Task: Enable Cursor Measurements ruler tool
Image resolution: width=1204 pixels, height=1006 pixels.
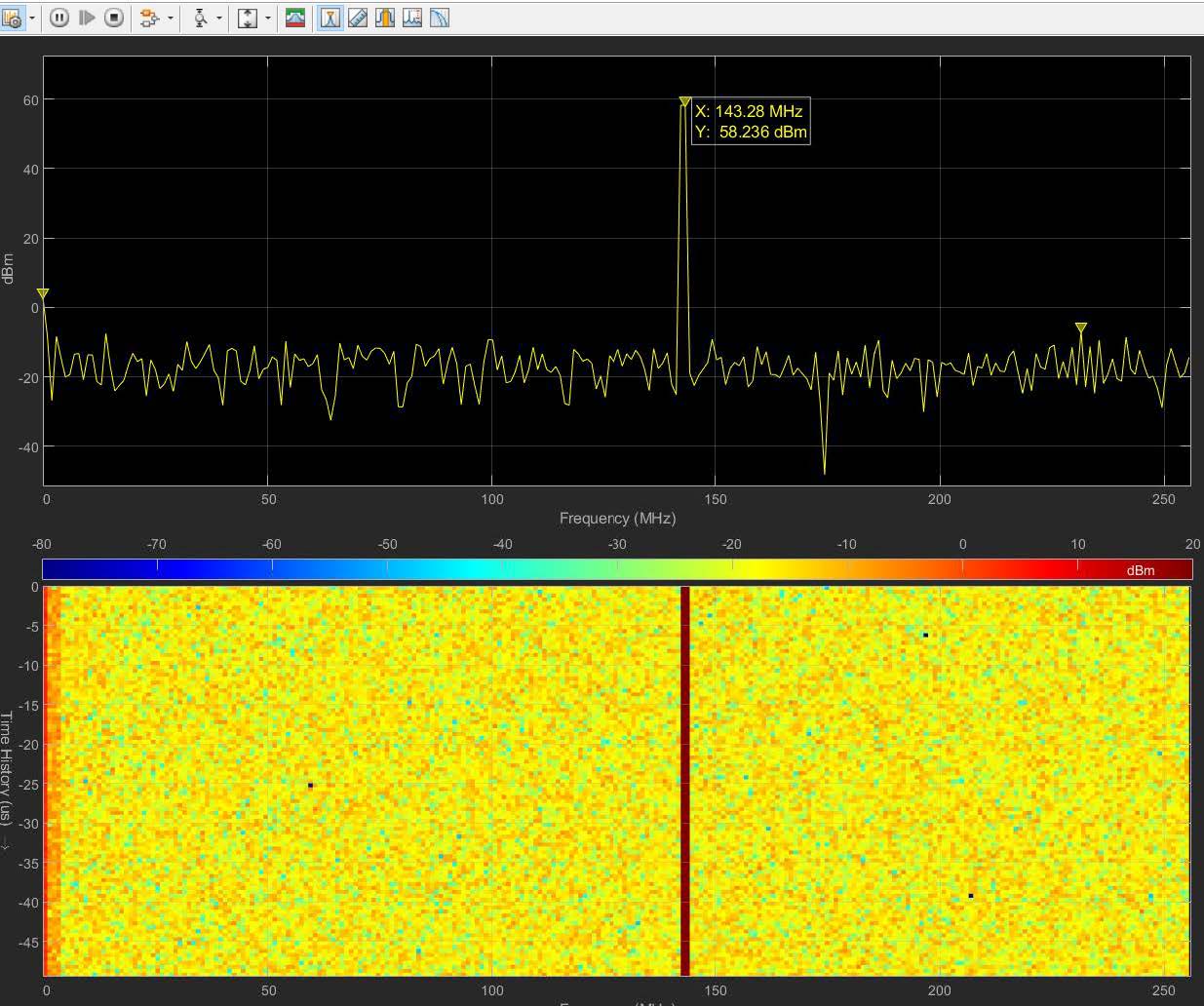Action: click(x=358, y=18)
